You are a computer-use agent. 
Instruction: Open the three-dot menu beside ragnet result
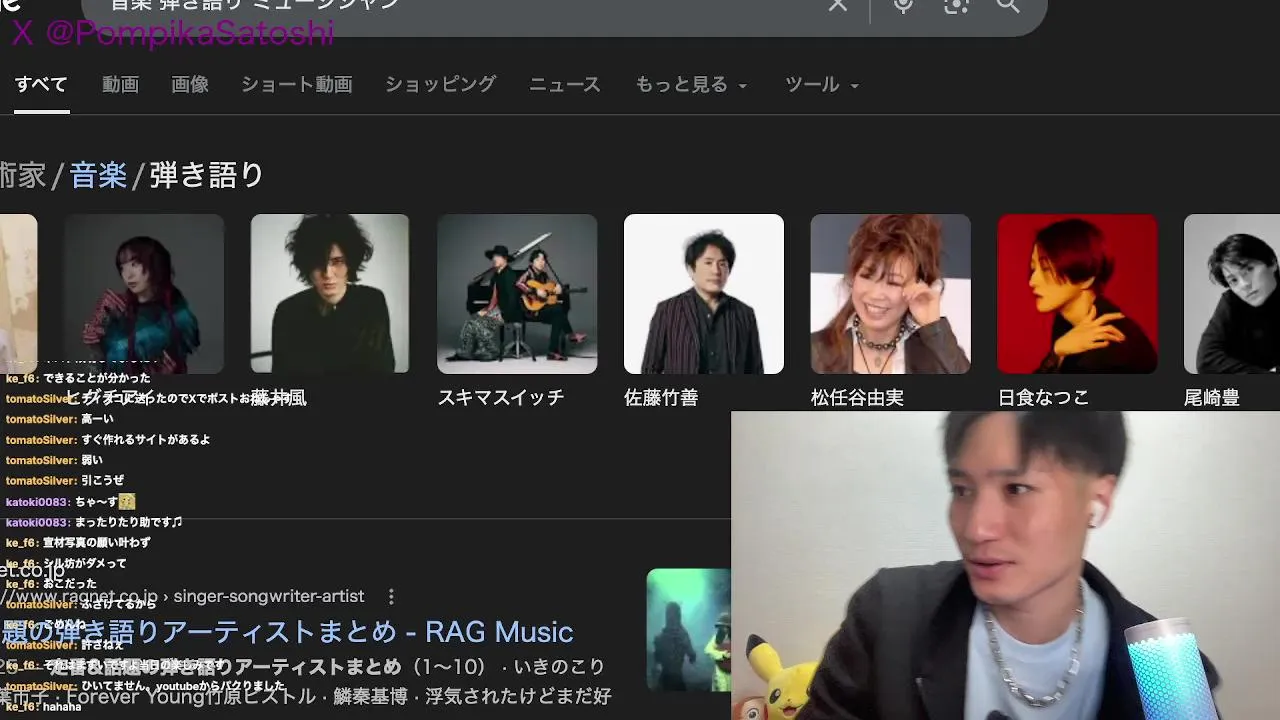coord(391,596)
